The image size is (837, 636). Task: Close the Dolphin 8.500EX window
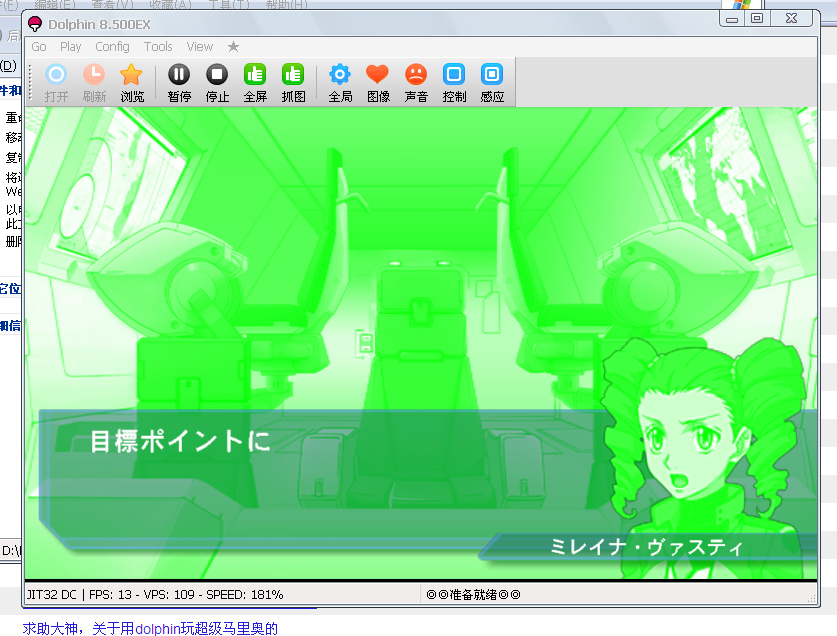click(x=791, y=18)
